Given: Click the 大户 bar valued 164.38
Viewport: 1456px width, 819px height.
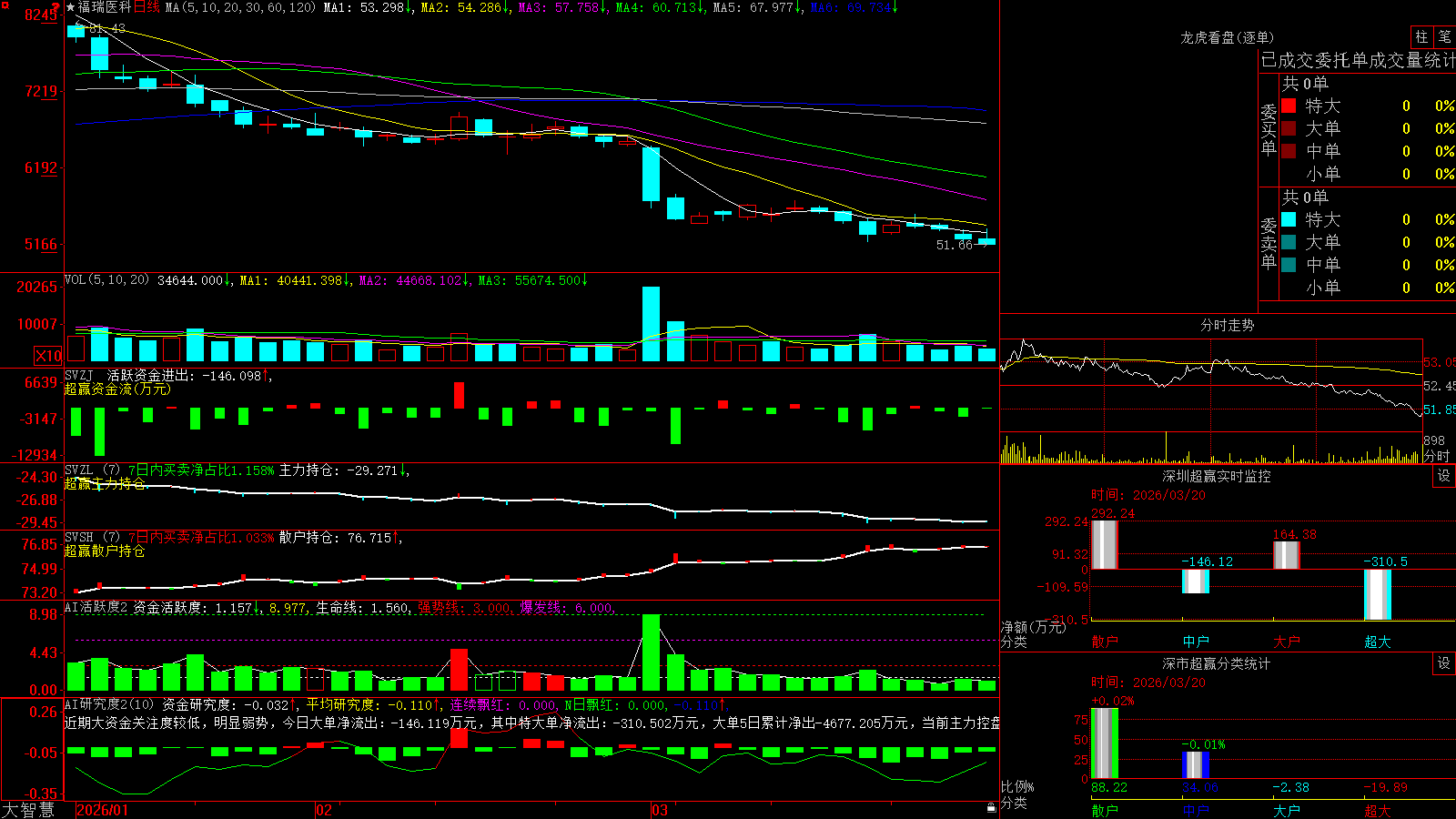Looking at the screenshot, I should coord(1287,555).
